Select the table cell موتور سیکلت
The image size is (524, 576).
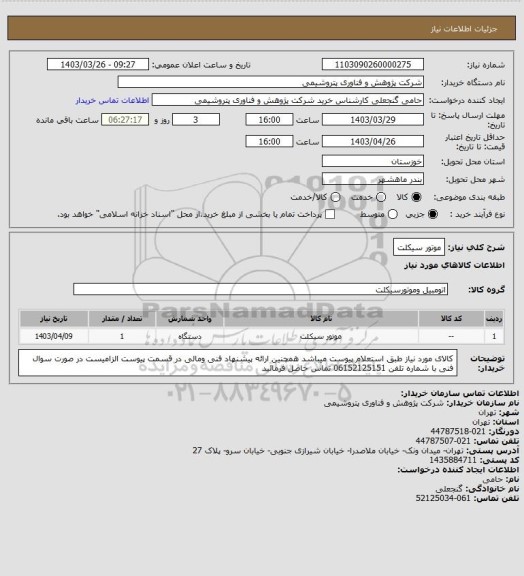pos(321,336)
